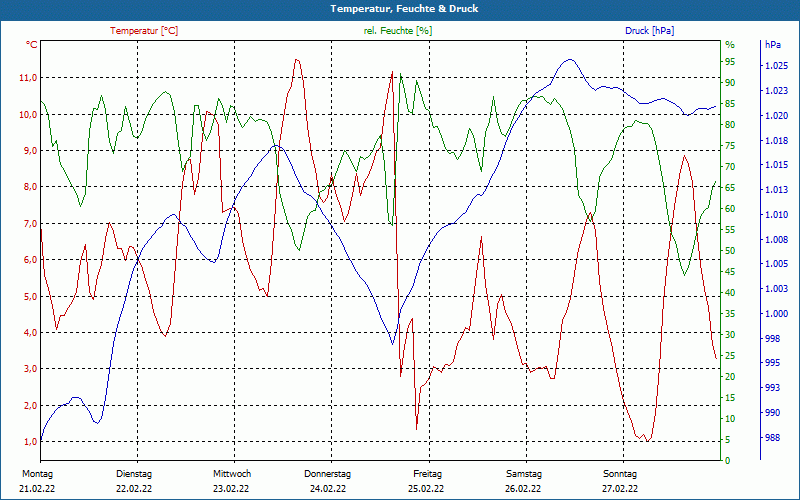The width and height of the screenshot is (800, 500).
Task: Click "95" on the green humidity axis
Action: coord(730,62)
